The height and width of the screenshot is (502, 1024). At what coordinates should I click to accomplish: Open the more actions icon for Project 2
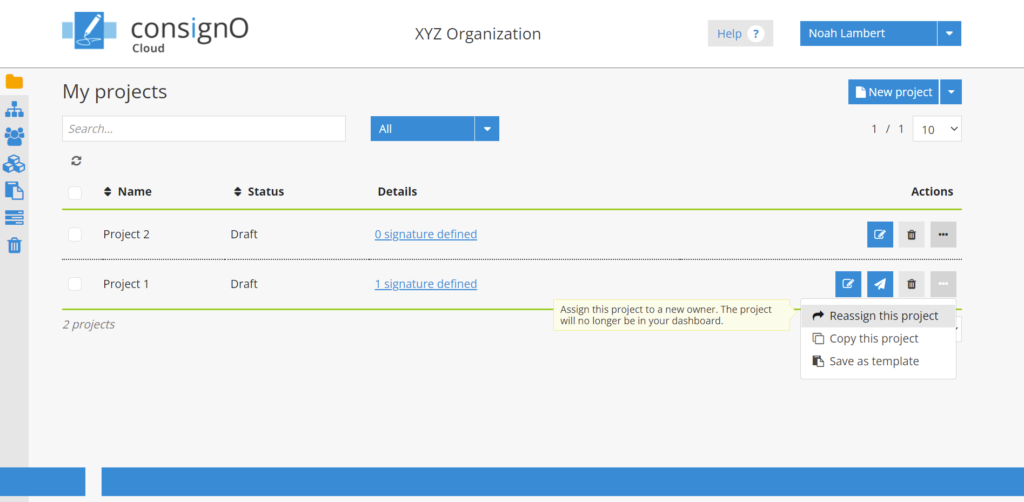tap(943, 235)
